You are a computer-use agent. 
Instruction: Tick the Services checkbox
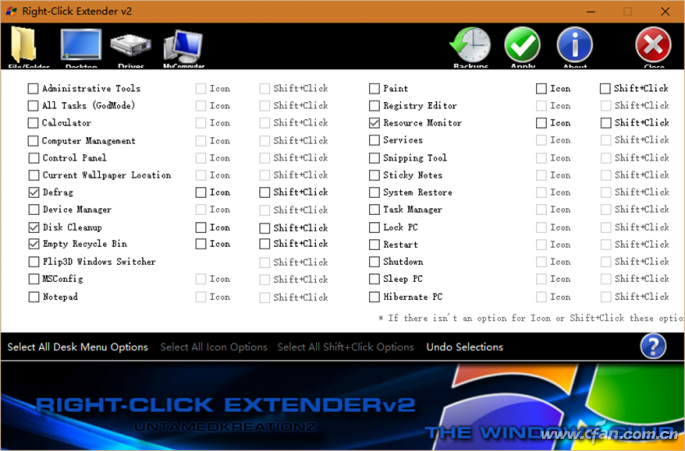[x=374, y=140]
